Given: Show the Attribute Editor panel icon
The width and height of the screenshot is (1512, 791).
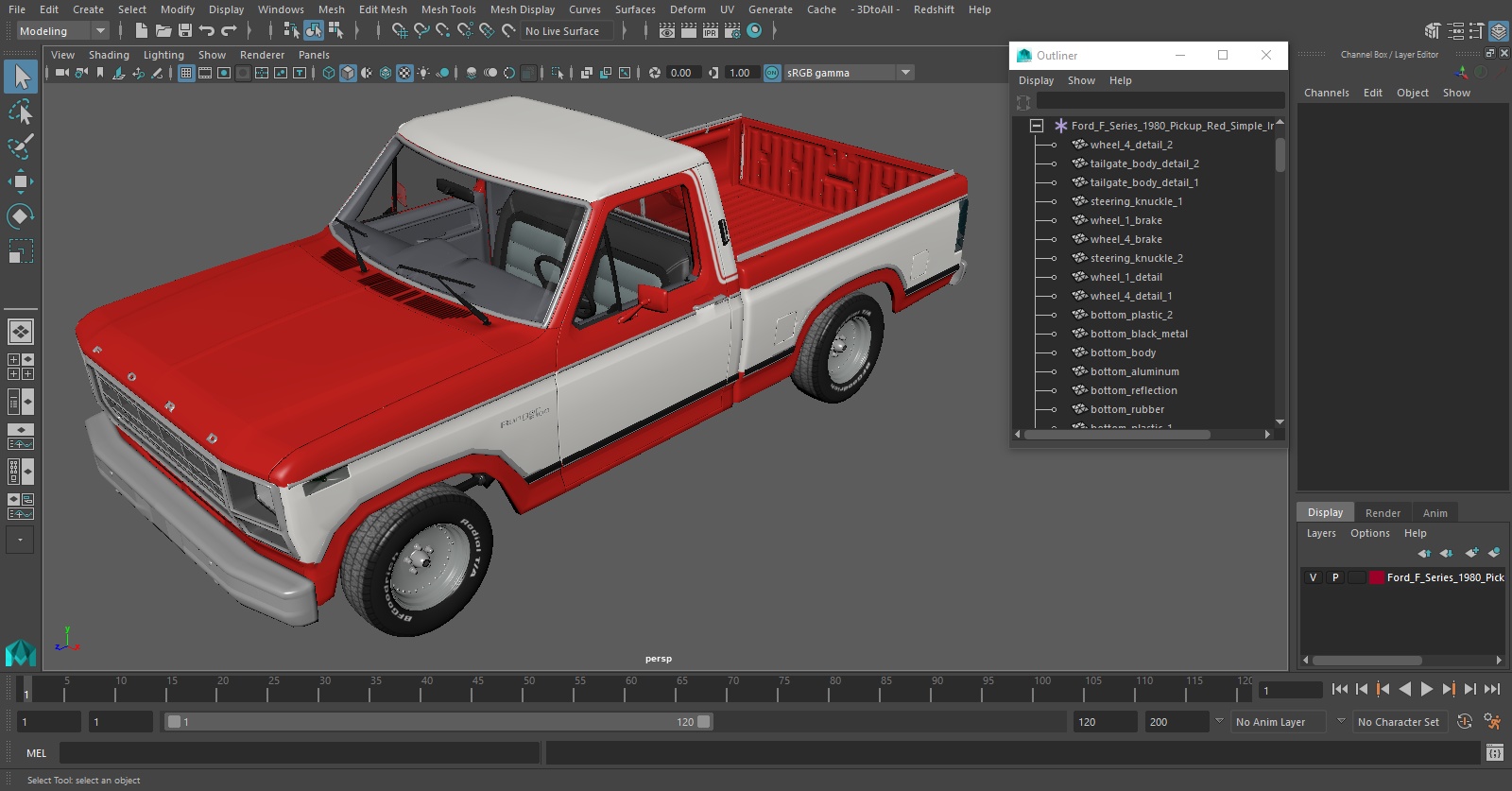Looking at the screenshot, I should 1455,31.
